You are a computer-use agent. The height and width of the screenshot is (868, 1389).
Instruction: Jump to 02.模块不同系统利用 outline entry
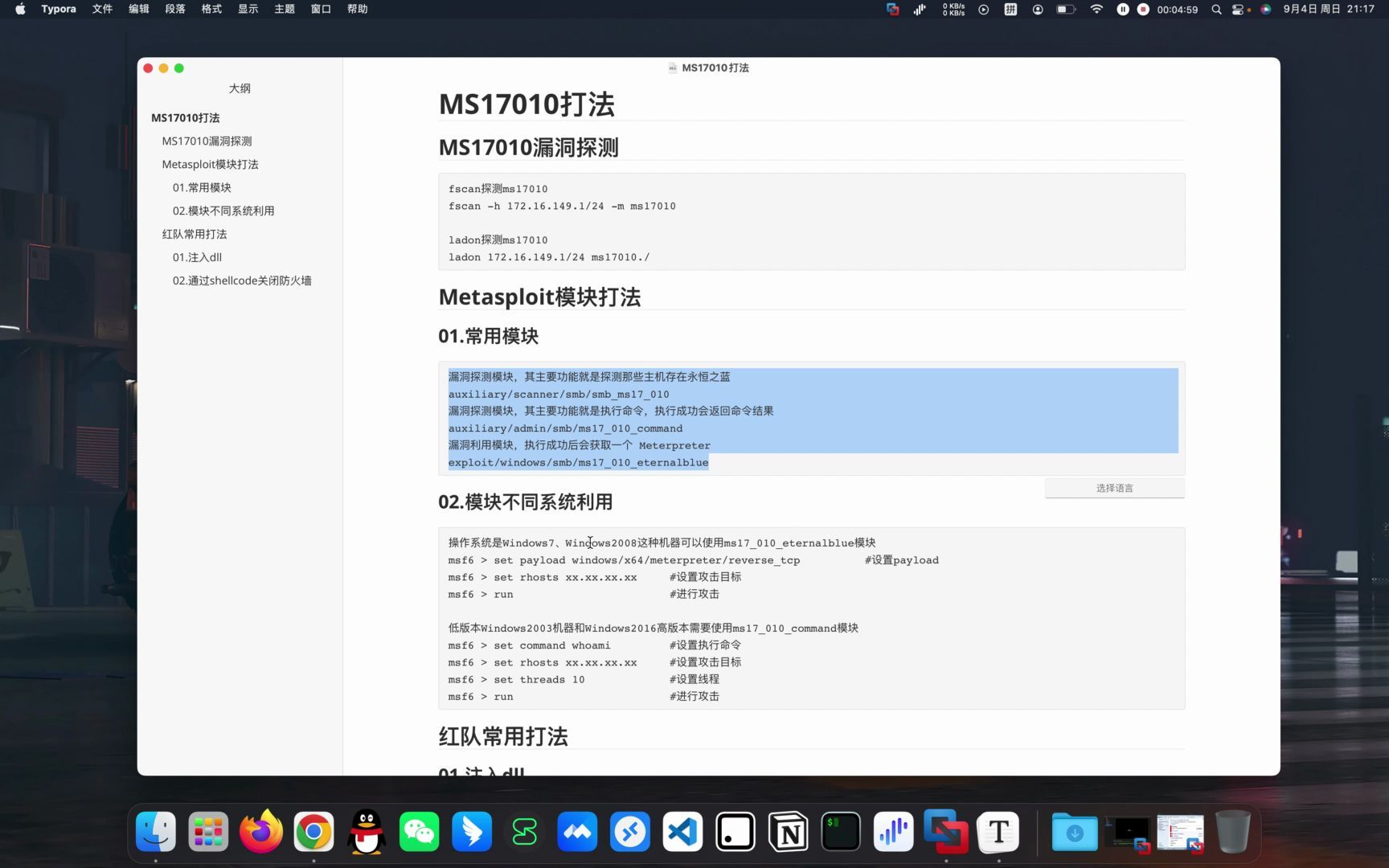tap(223, 211)
